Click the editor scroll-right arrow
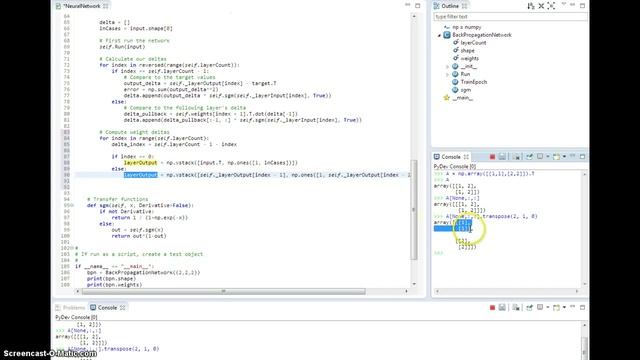Screen dimensions: 640x360 pos(406,291)
